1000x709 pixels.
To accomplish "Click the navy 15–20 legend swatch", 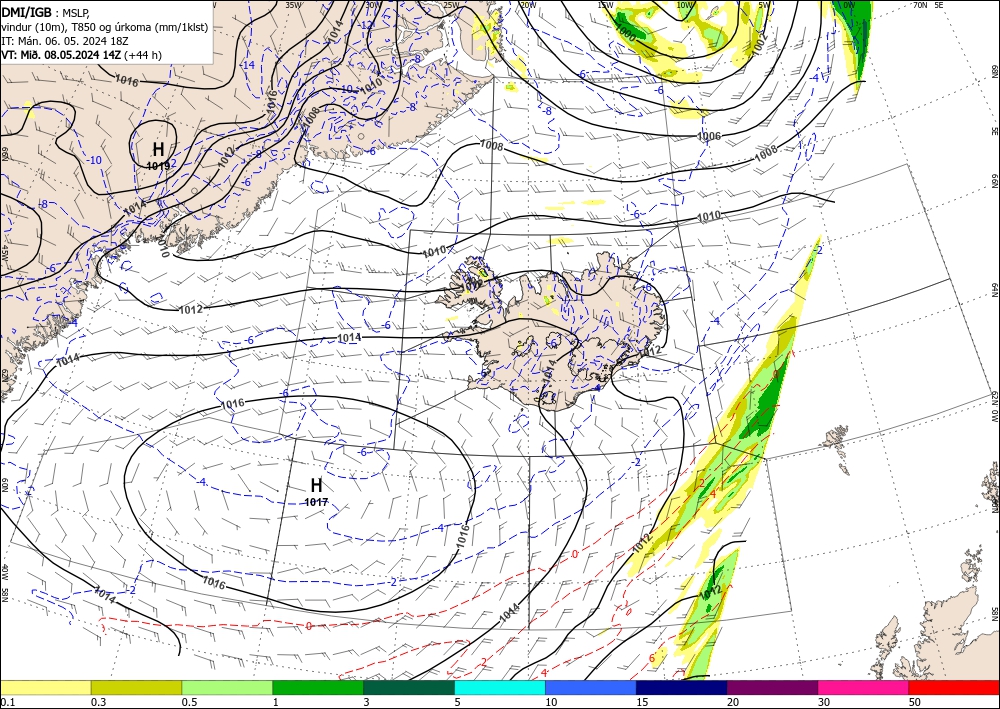I will pyautogui.click(x=682, y=687).
